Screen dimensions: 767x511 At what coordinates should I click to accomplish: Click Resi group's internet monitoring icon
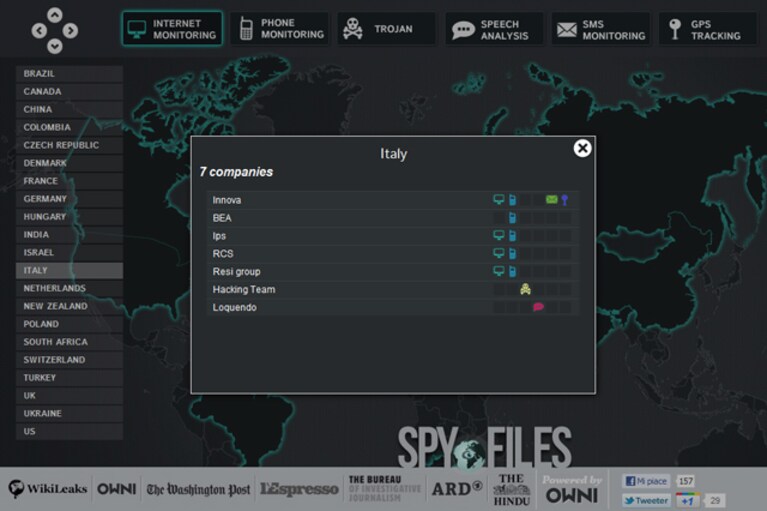(498, 271)
